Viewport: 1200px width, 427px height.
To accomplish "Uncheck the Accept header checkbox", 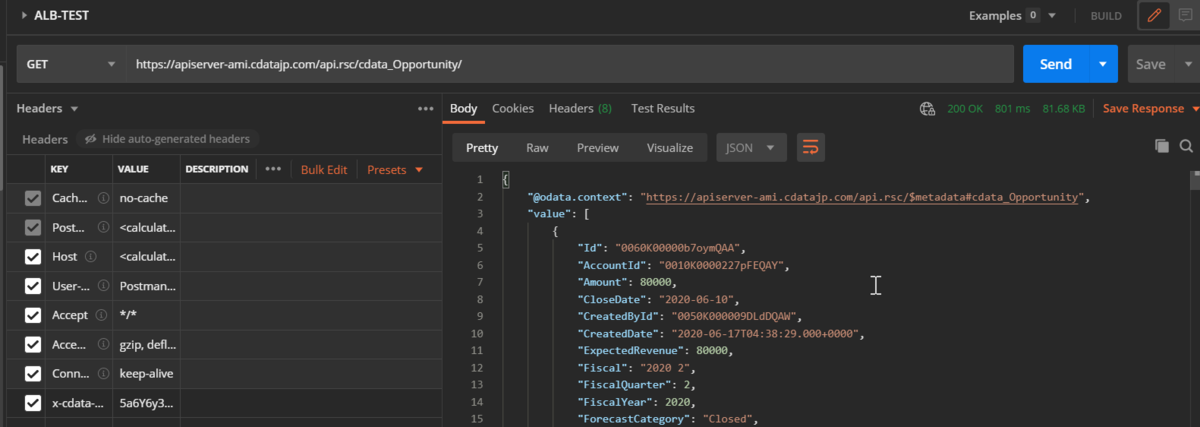I will 33,316.
